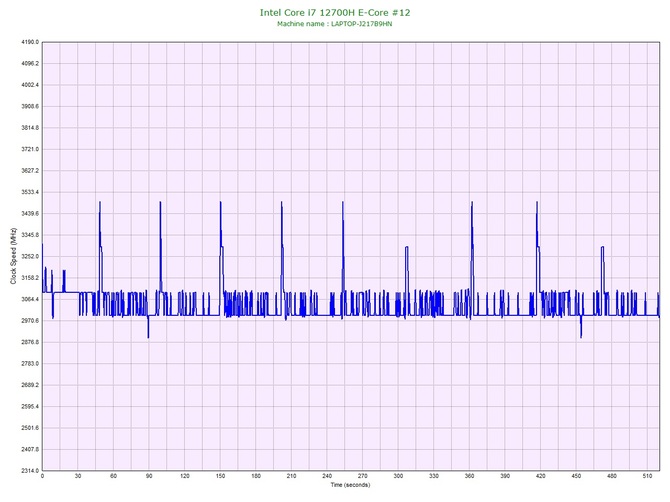Click the 4002.4 y-axis value

[30, 85]
